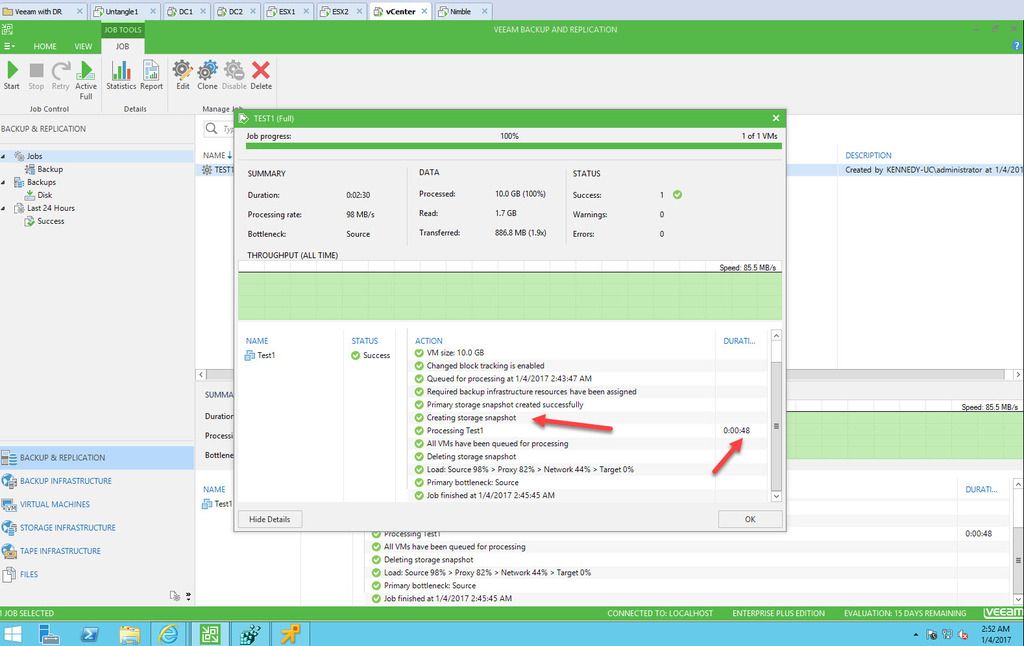
Task: Click the action log scrollbar thumb
Action: (776, 426)
